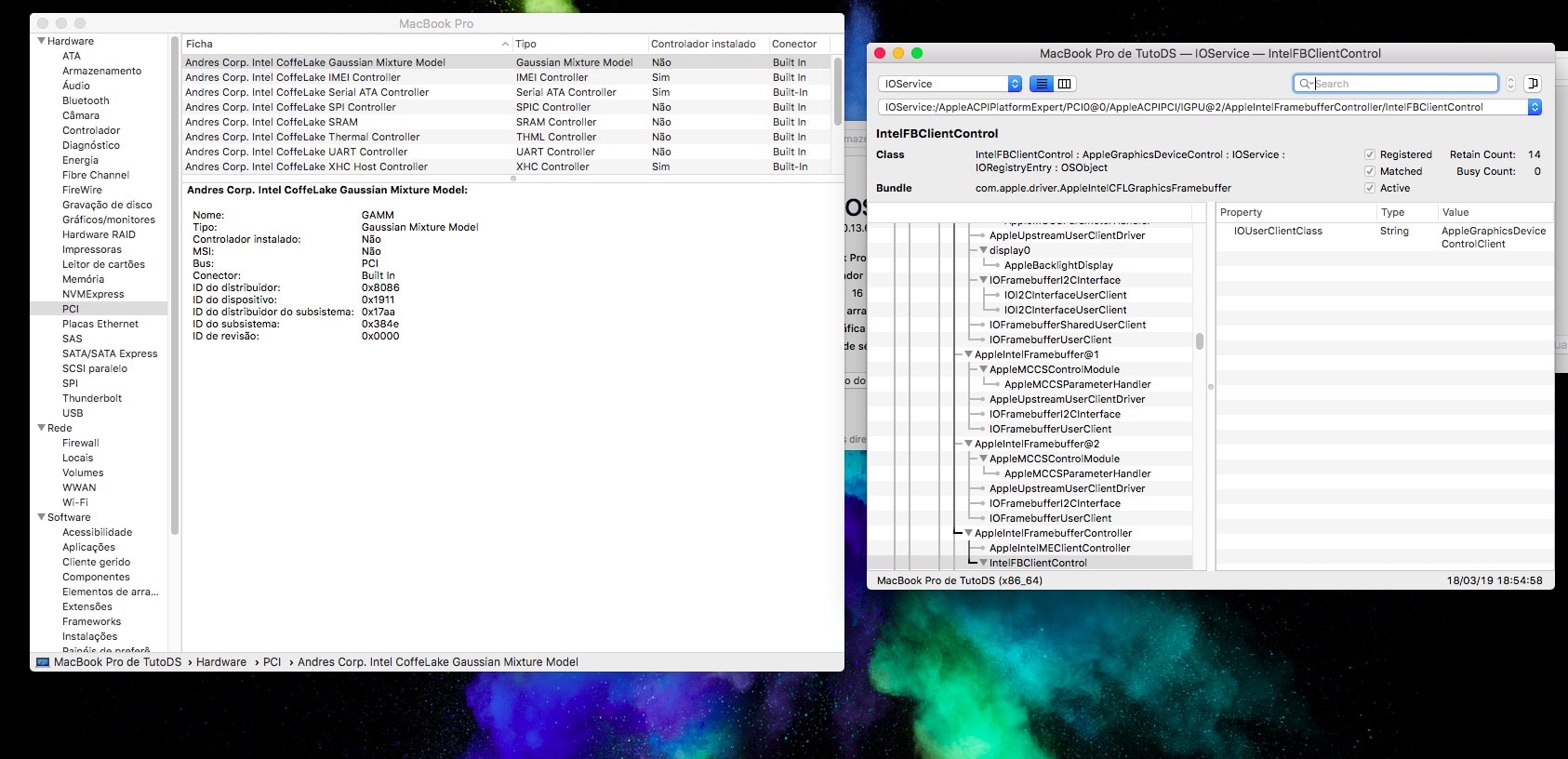Collapse the AppleIntelFramebuffer@1 tree node
Screen dimensions: 1568x759
[x=968, y=354]
